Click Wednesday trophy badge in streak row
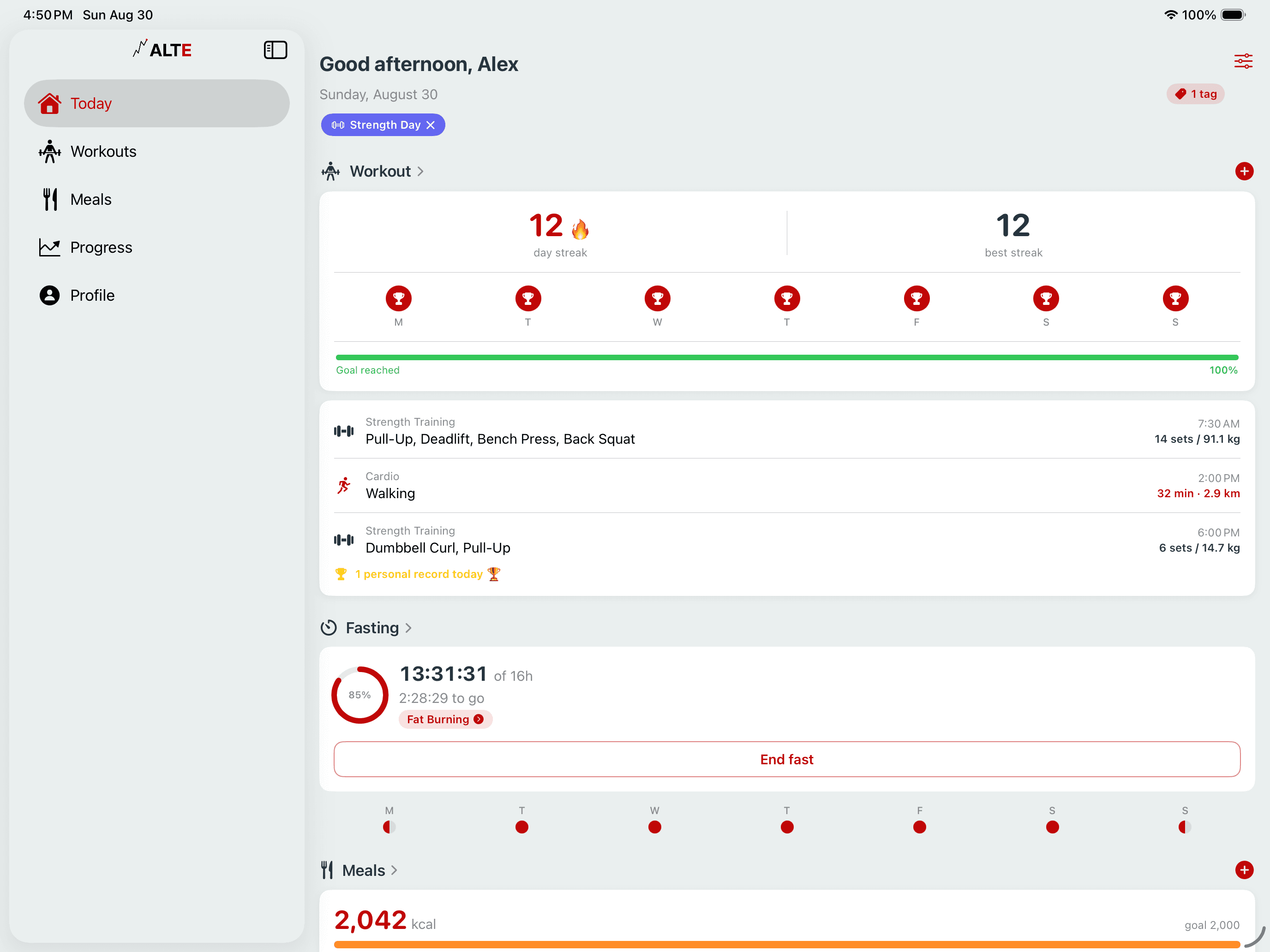The height and width of the screenshot is (952, 1270). point(658,298)
